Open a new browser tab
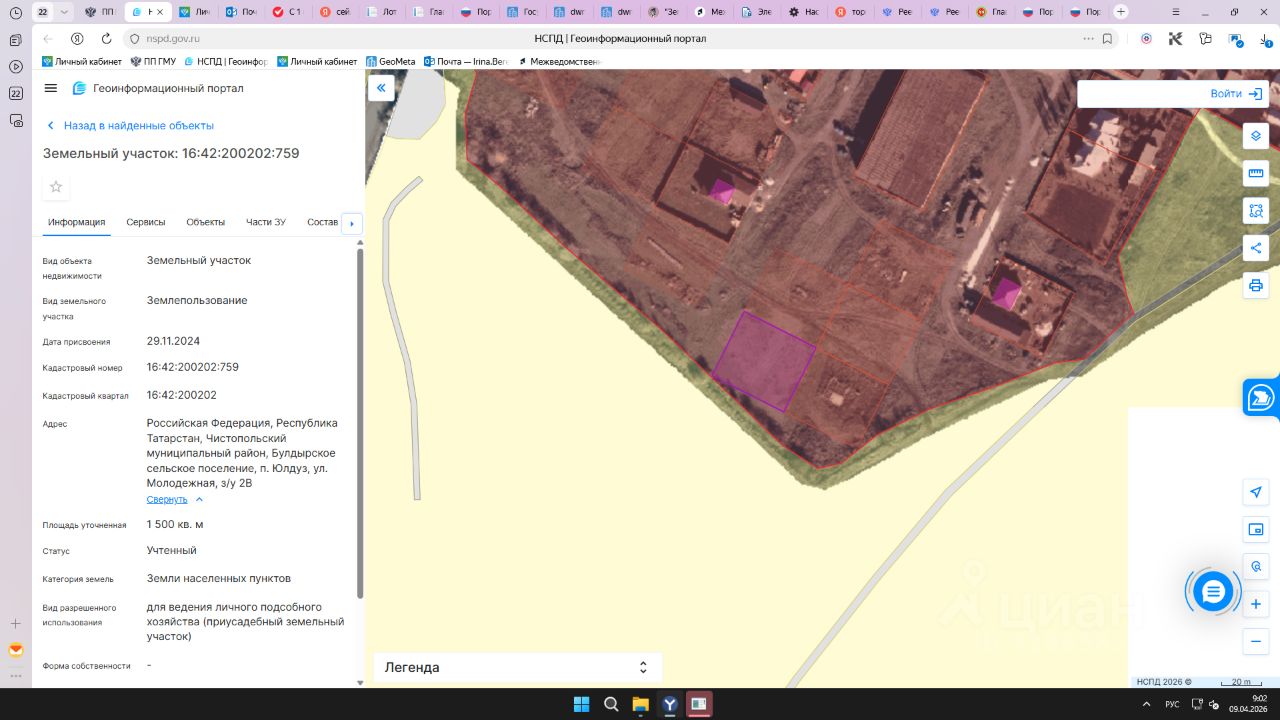This screenshot has height=720, width=1280. click(1121, 12)
